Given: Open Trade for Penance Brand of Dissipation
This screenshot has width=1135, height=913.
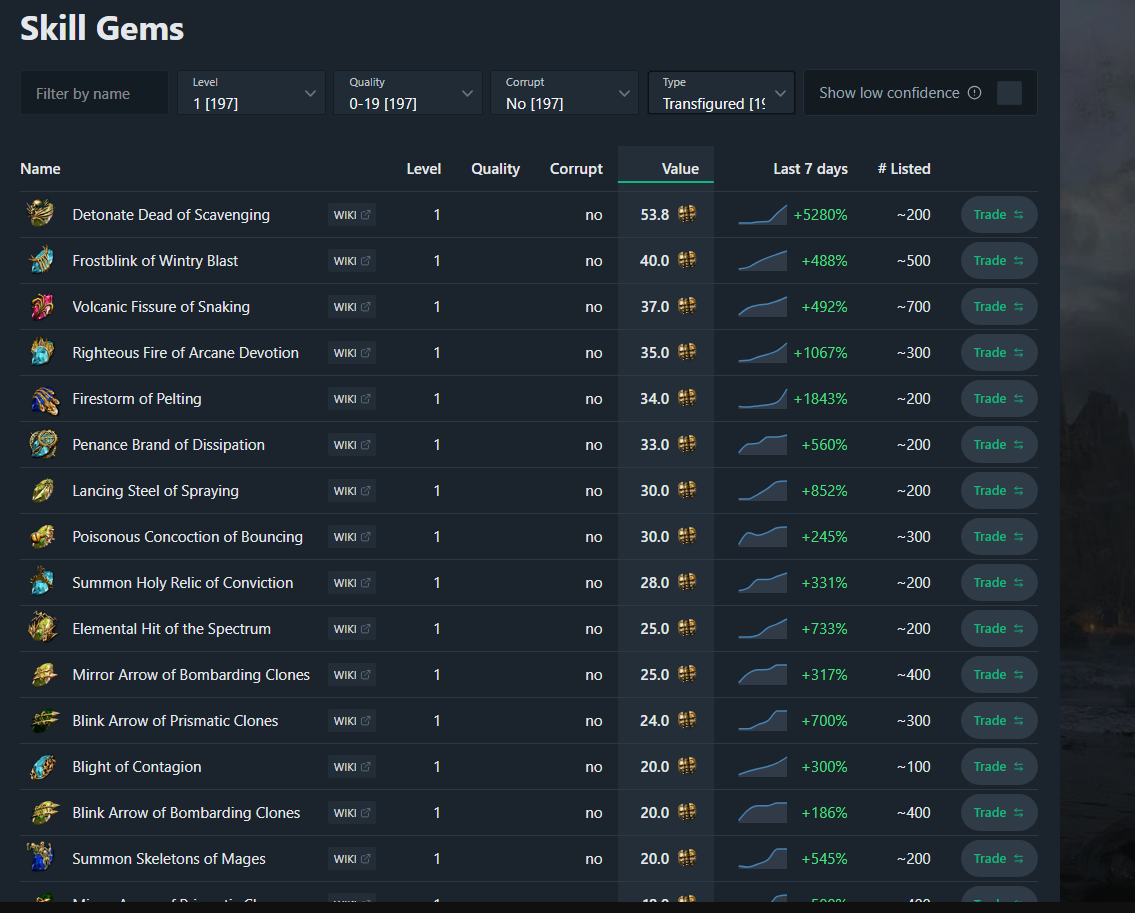Looking at the screenshot, I should tap(999, 445).
